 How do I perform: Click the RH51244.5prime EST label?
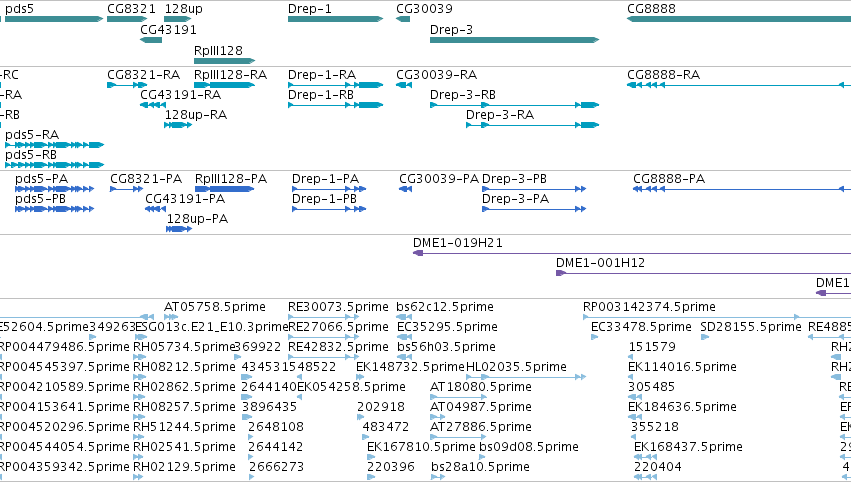click(185, 427)
